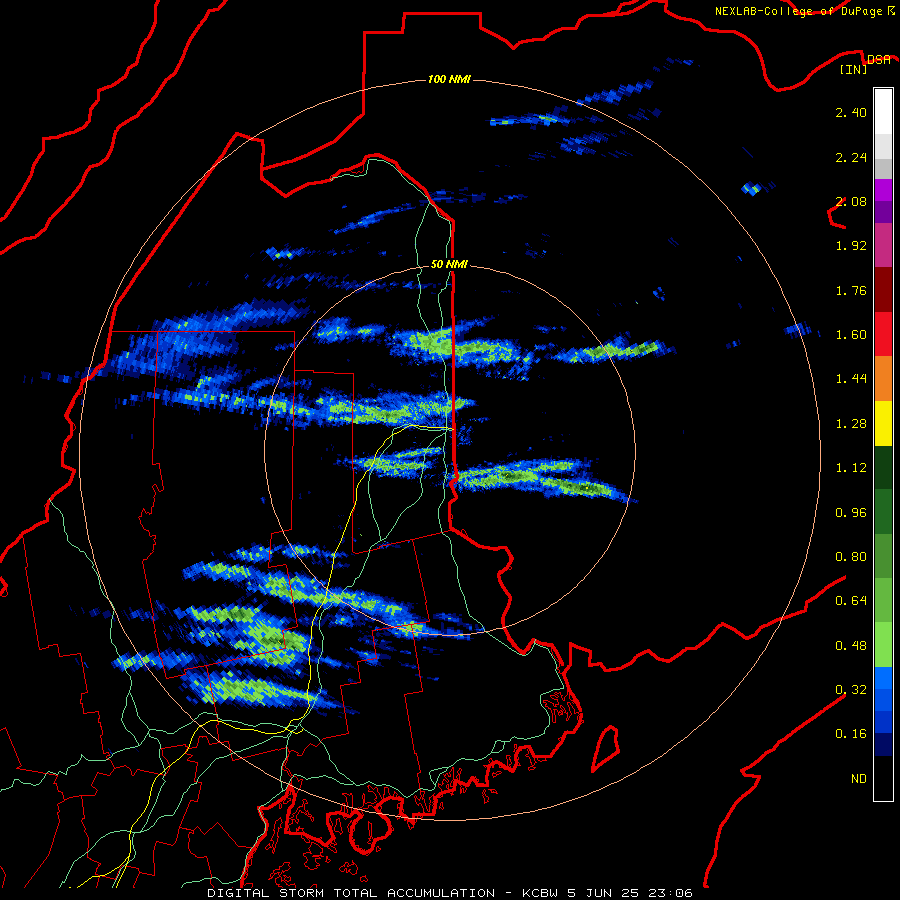Choose the yellow swatch beside 1.28
Viewport: 900px width, 900px height.
click(x=883, y=424)
